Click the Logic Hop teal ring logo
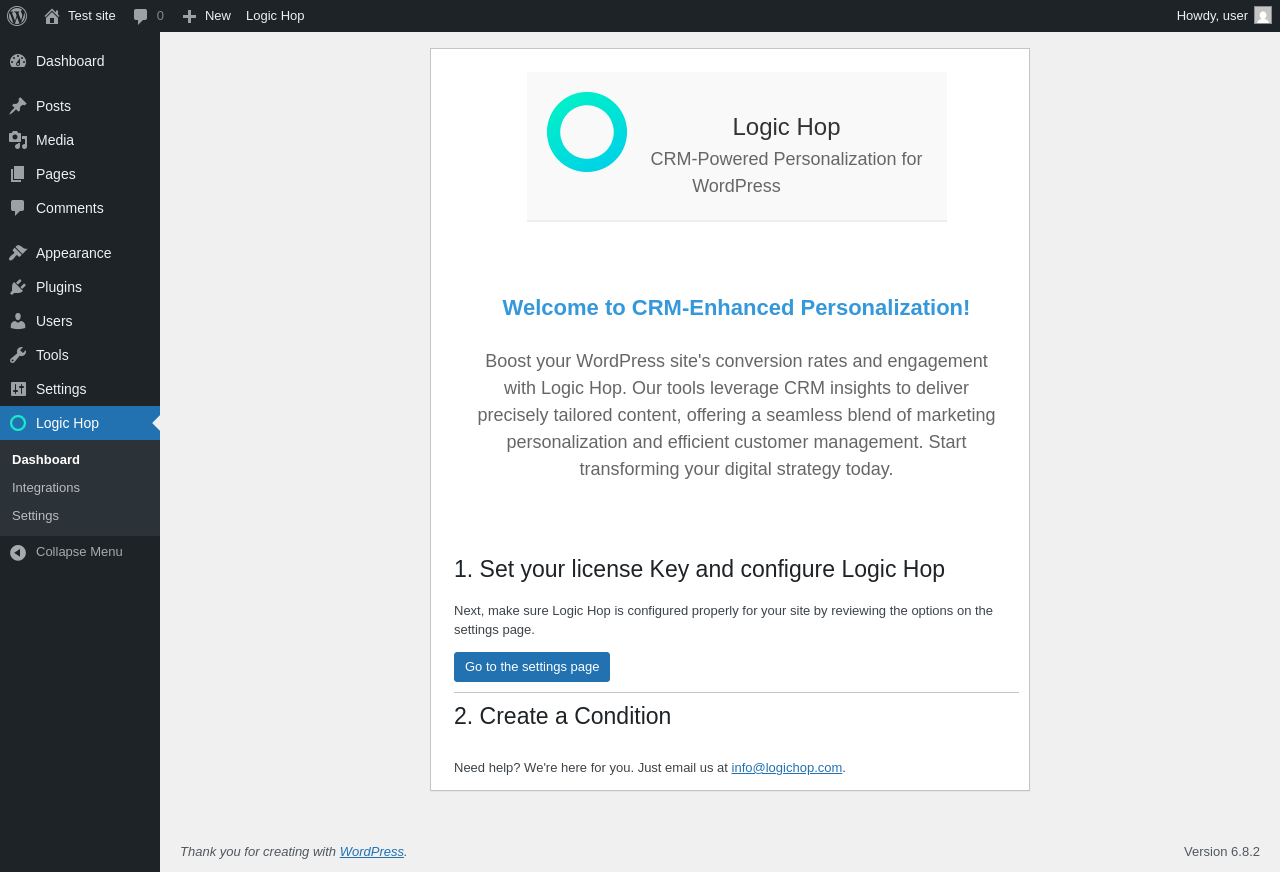This screenshot has height=872, width=1280. (x=587, y=132)
